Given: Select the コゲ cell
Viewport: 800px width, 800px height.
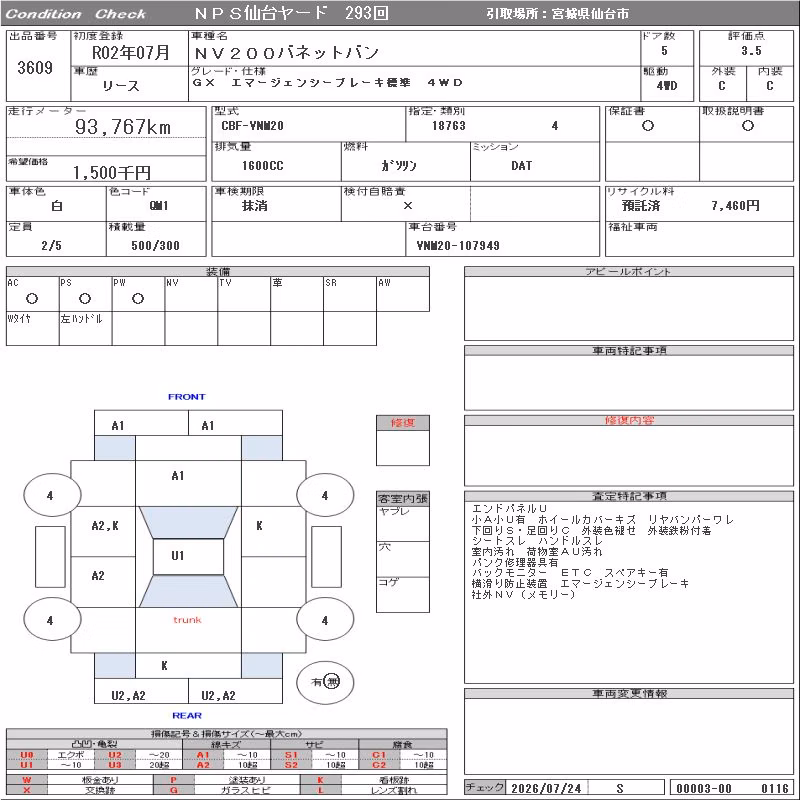Looking at the screenshot, I should coord(403,594).
